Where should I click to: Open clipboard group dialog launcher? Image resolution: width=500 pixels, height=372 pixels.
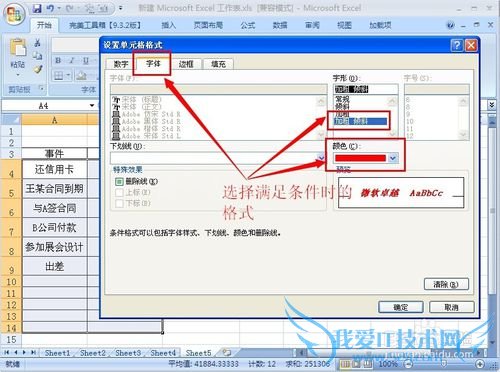pyautogui.click(x=41, y=88)
